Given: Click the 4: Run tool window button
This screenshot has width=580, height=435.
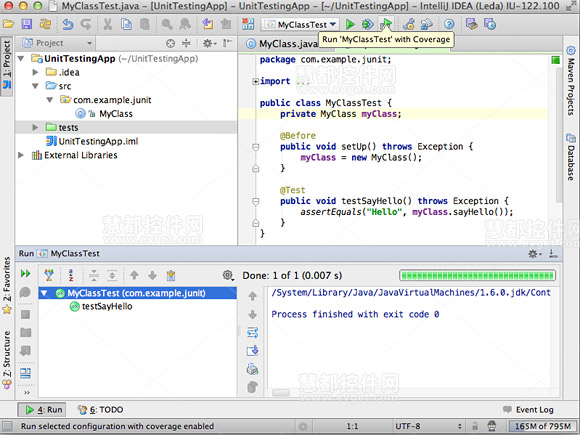Looking at the screenshot, I should pos(42,410).
